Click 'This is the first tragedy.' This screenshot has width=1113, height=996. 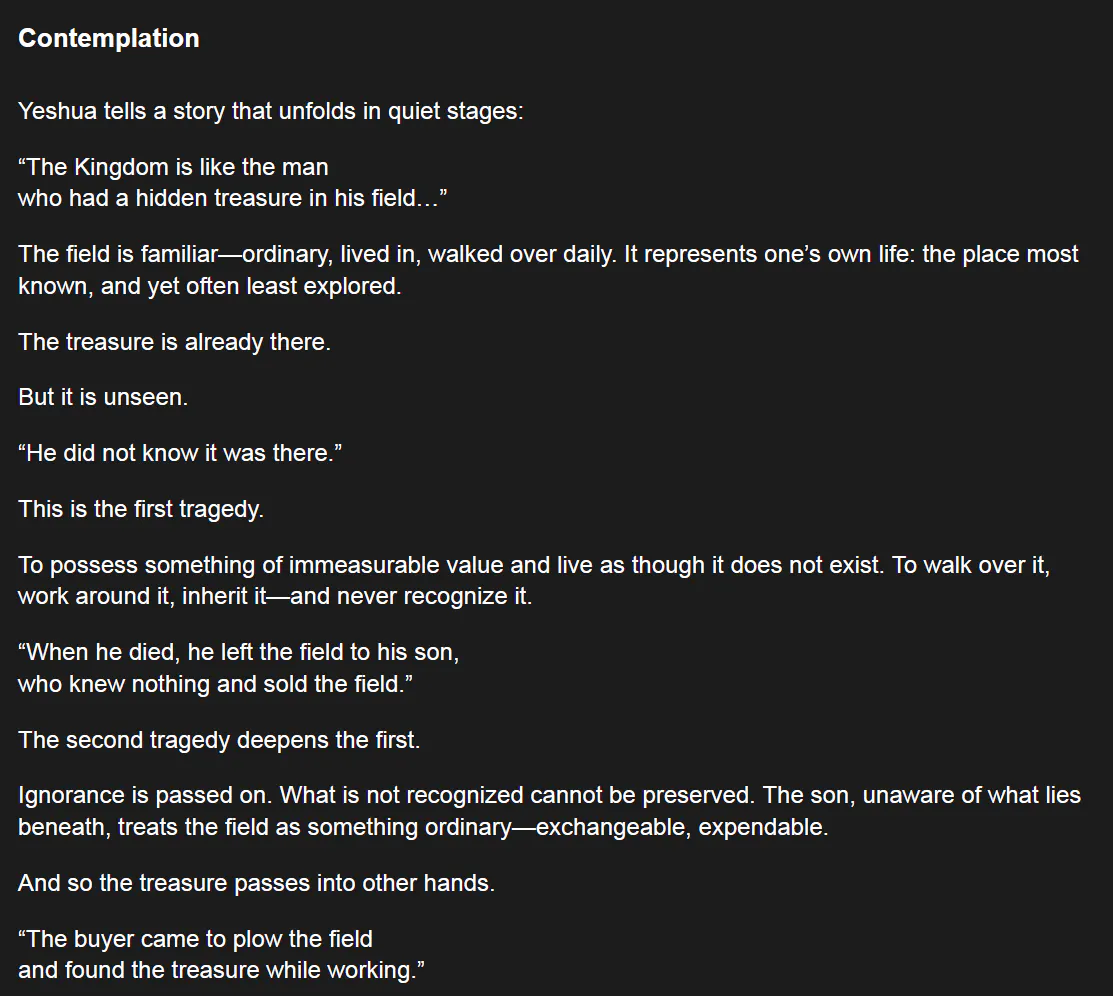[x=141, y=509]
